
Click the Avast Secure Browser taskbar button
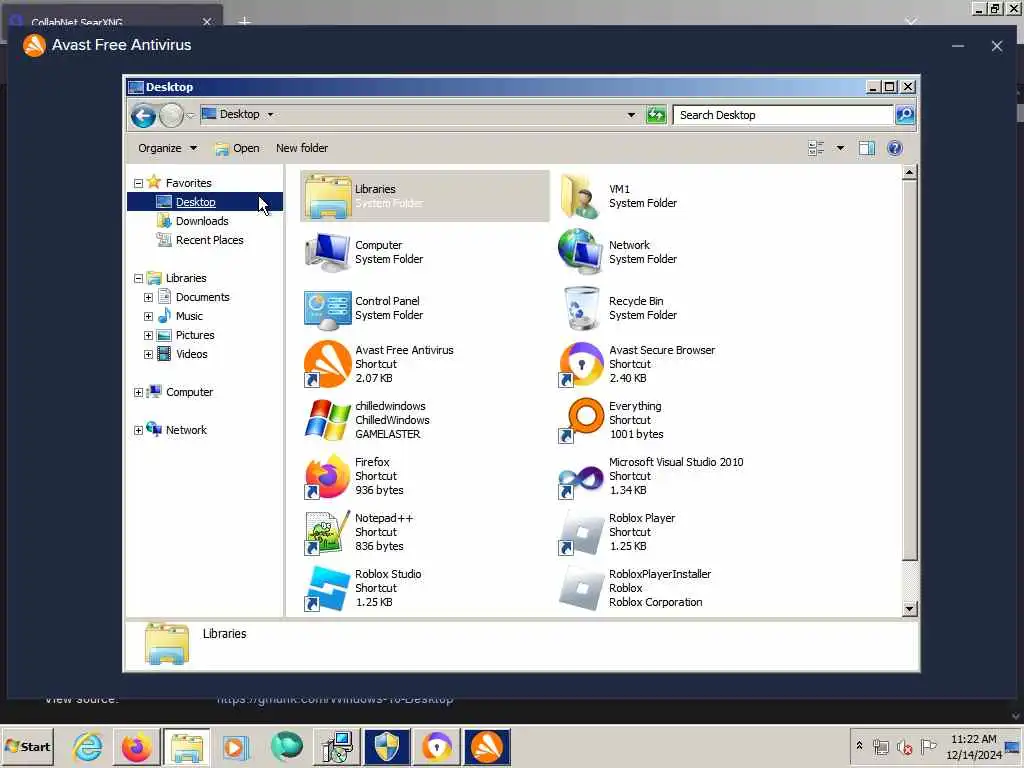point(437,746)
